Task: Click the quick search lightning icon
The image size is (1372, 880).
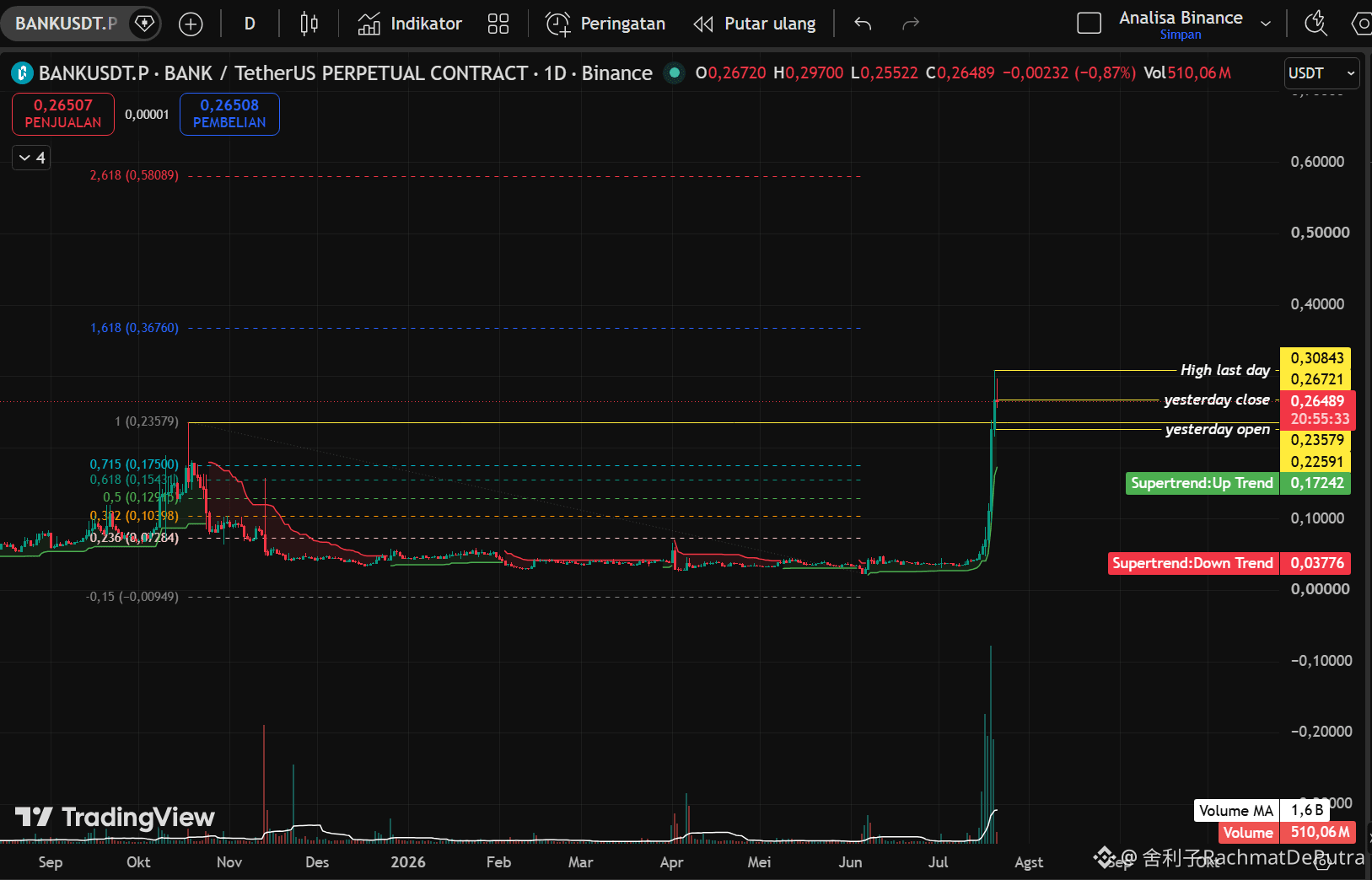Action: click(x=1316, y=24)
